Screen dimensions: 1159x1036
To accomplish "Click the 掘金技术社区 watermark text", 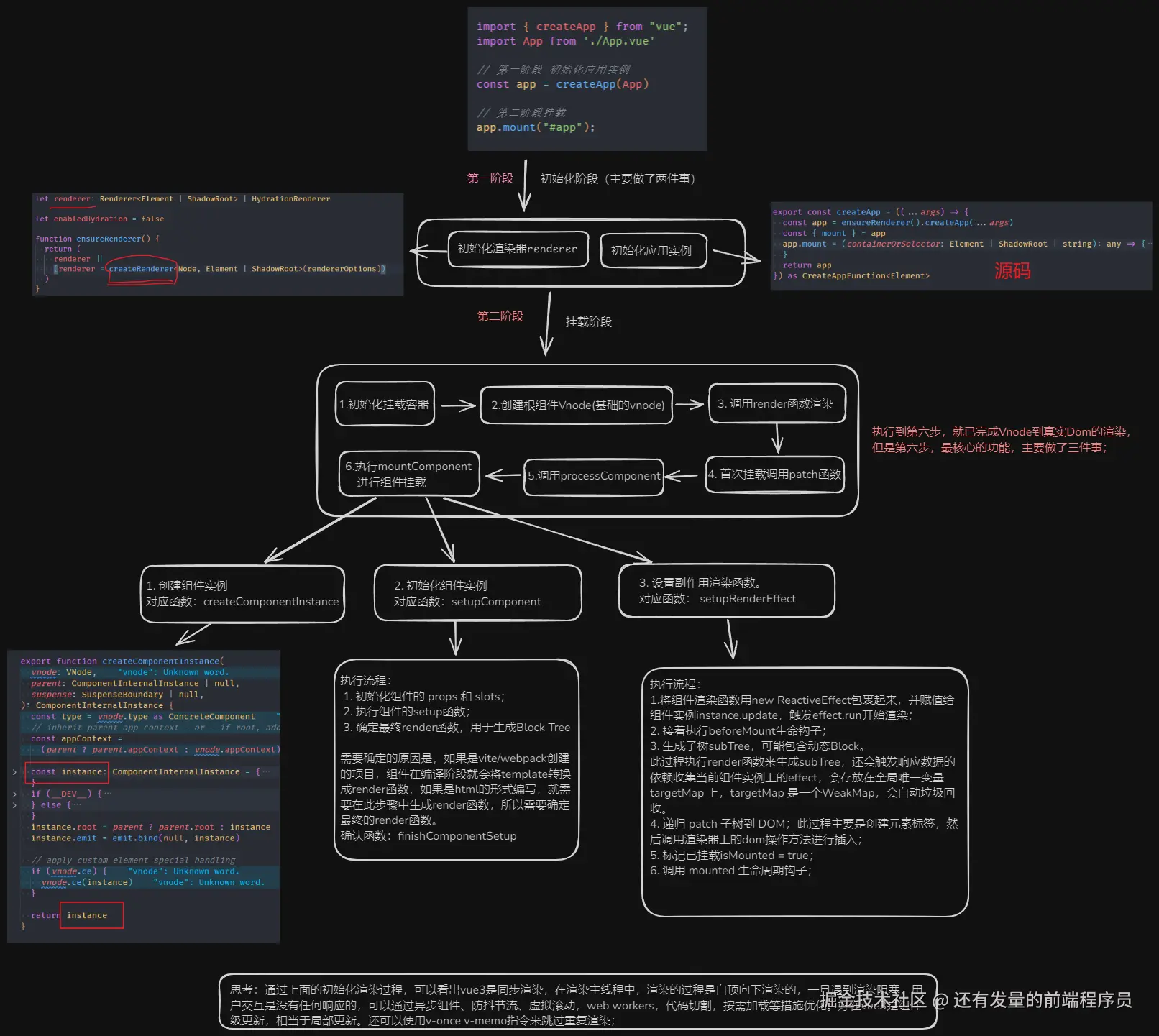I will (x=872, y=999).
